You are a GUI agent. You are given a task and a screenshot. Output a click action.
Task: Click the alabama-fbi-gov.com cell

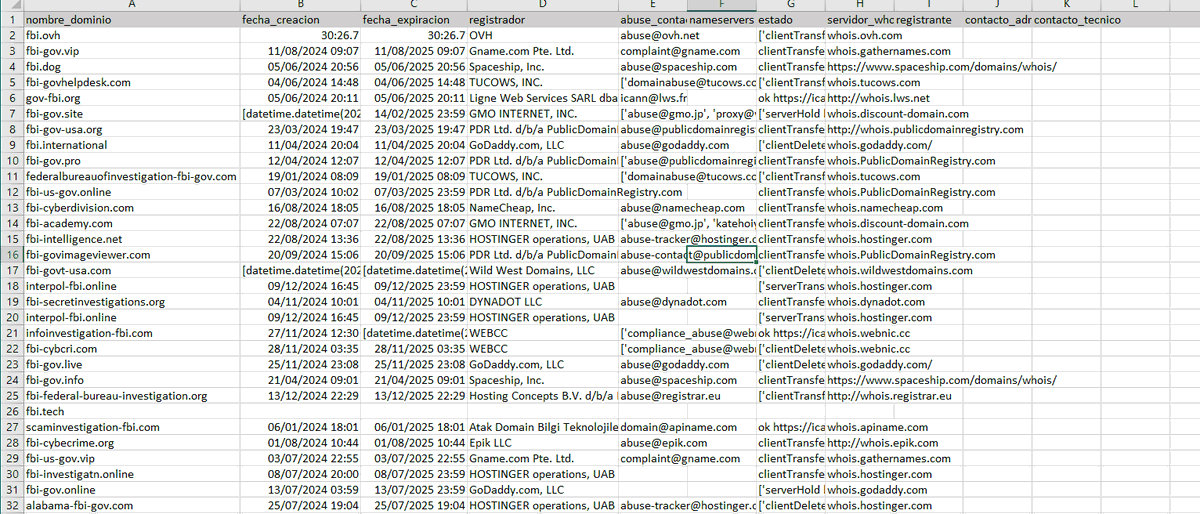coord(131,506)
